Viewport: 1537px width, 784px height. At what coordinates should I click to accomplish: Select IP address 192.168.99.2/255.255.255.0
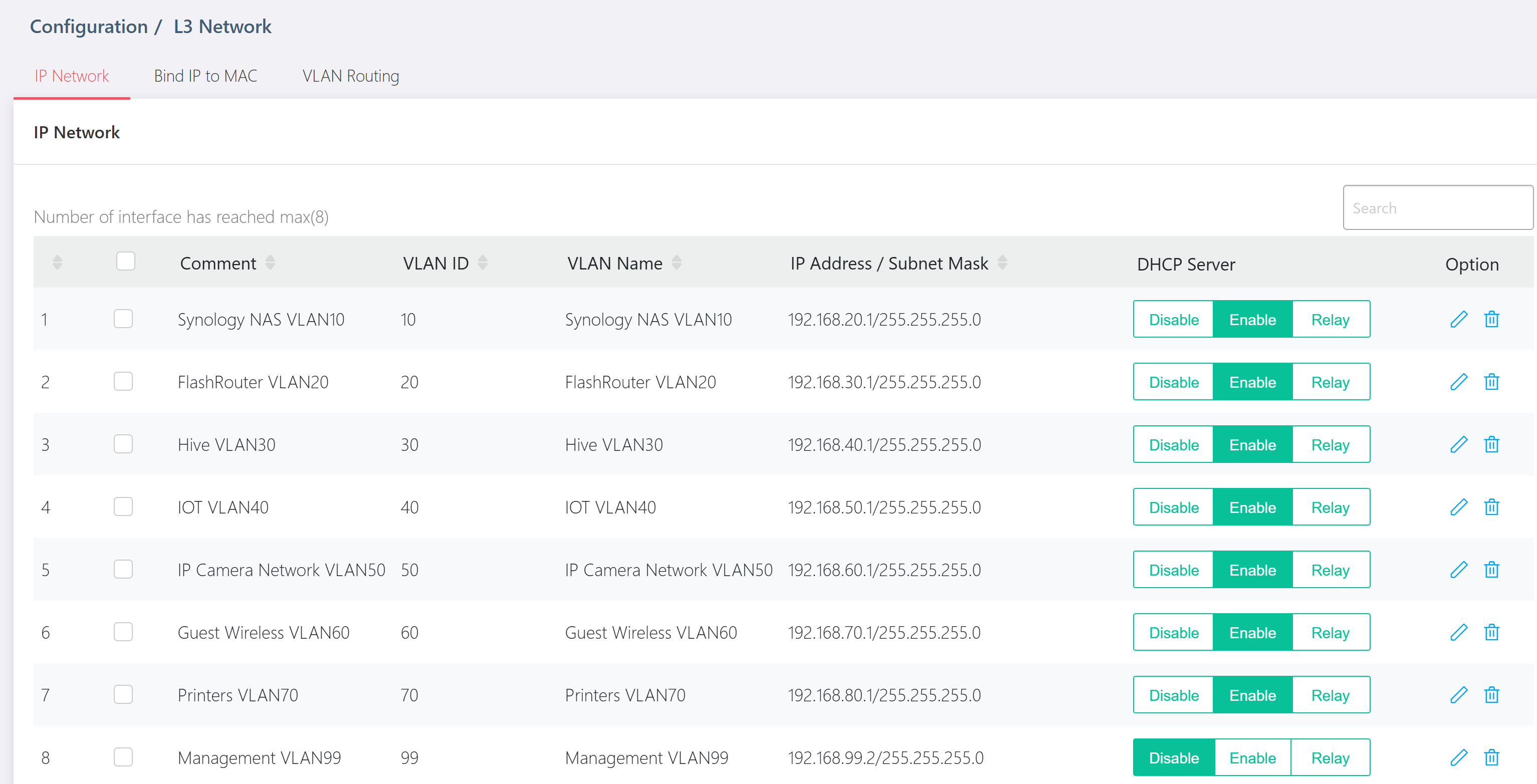pyautogui.click(x=886, y=758)
